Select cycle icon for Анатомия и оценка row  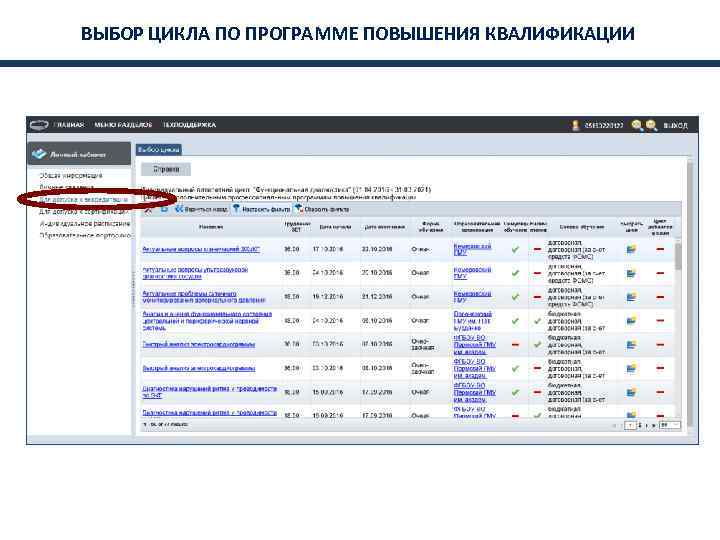pos(631,321)
